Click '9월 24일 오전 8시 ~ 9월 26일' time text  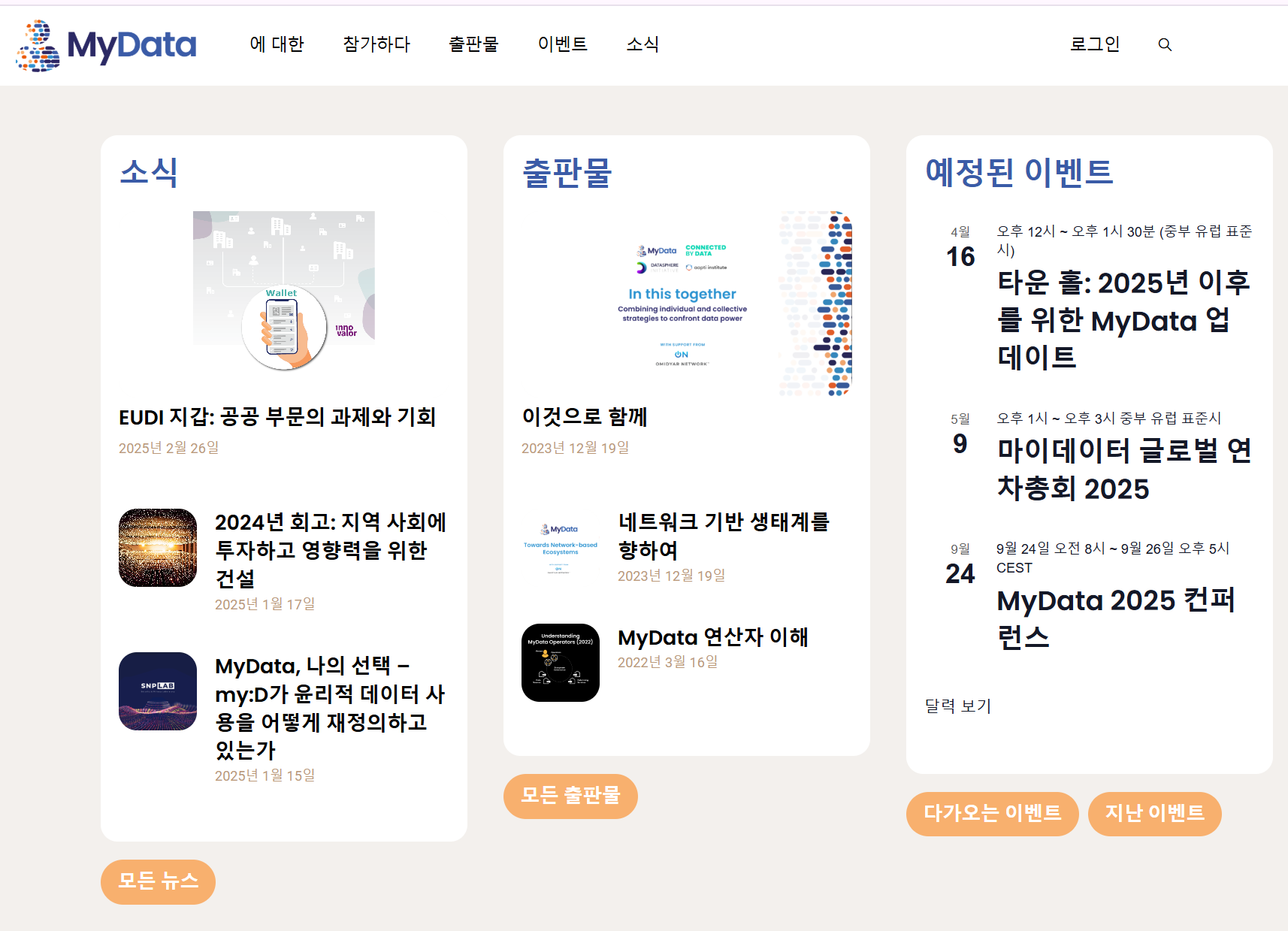(x=1113, y=558)
